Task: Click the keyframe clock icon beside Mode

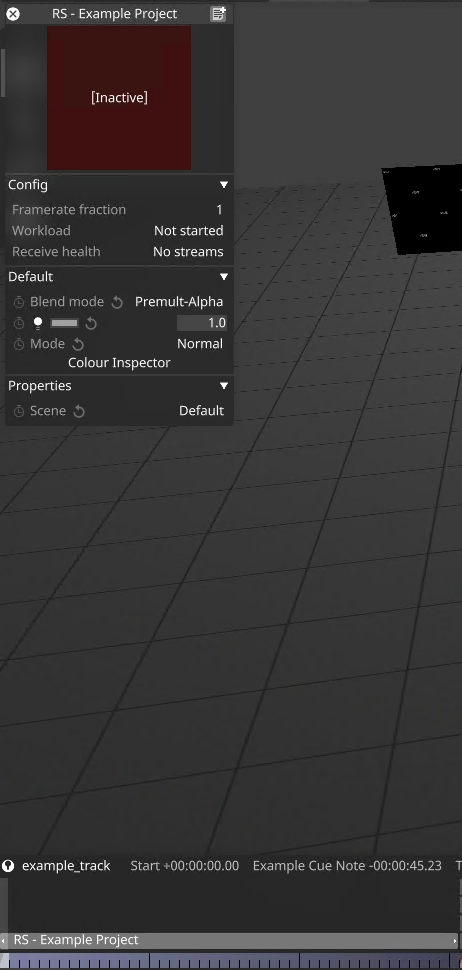Action: click(19, 344)
